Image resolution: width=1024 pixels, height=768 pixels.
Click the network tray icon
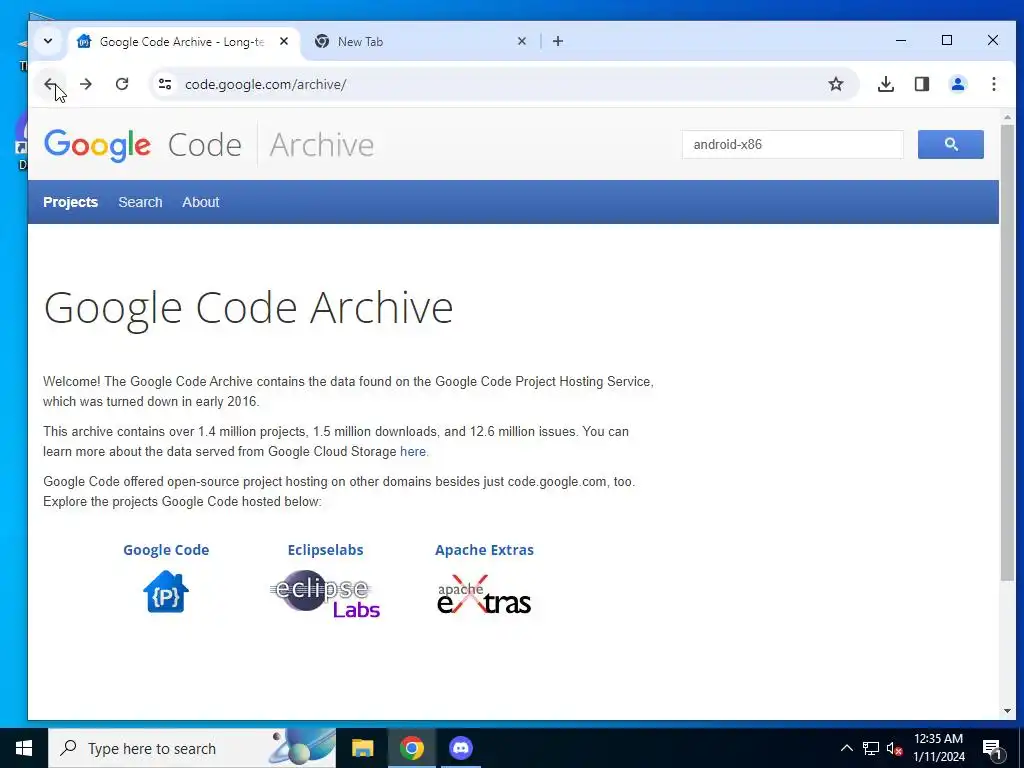click(x=871, y=748)
